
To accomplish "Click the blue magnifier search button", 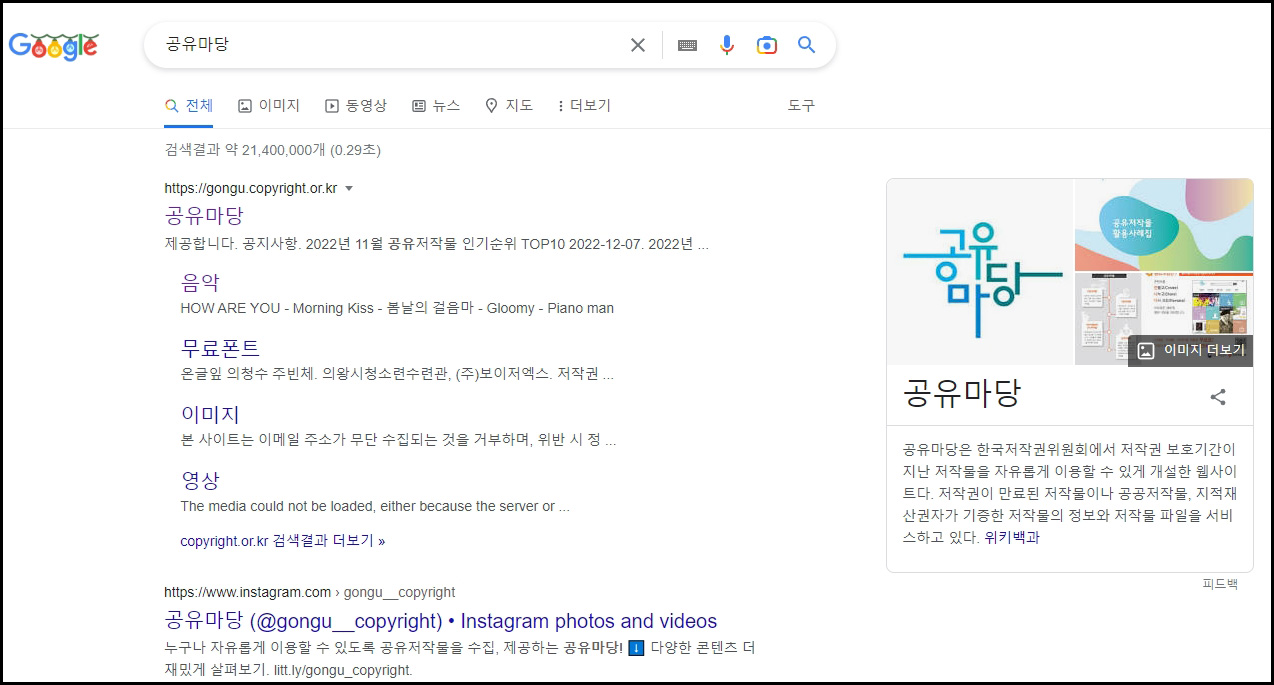I will coord(807,45).
